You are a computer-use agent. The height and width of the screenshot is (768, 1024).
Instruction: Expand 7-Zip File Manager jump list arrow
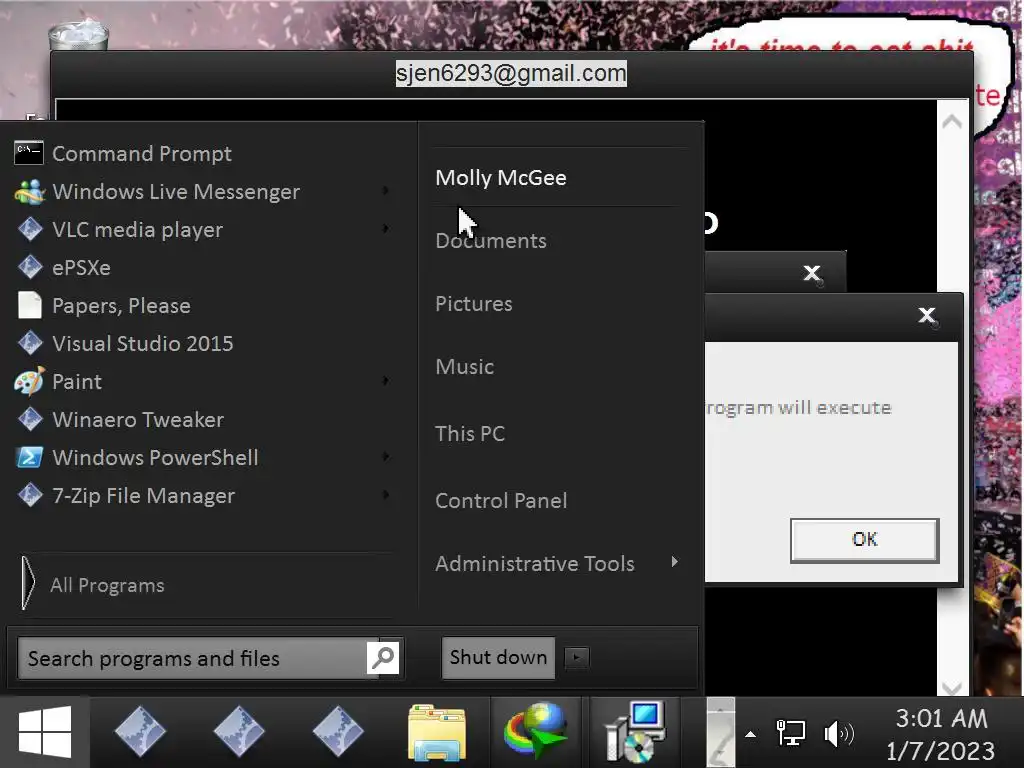pyautogui.click(x=385, y=494)
